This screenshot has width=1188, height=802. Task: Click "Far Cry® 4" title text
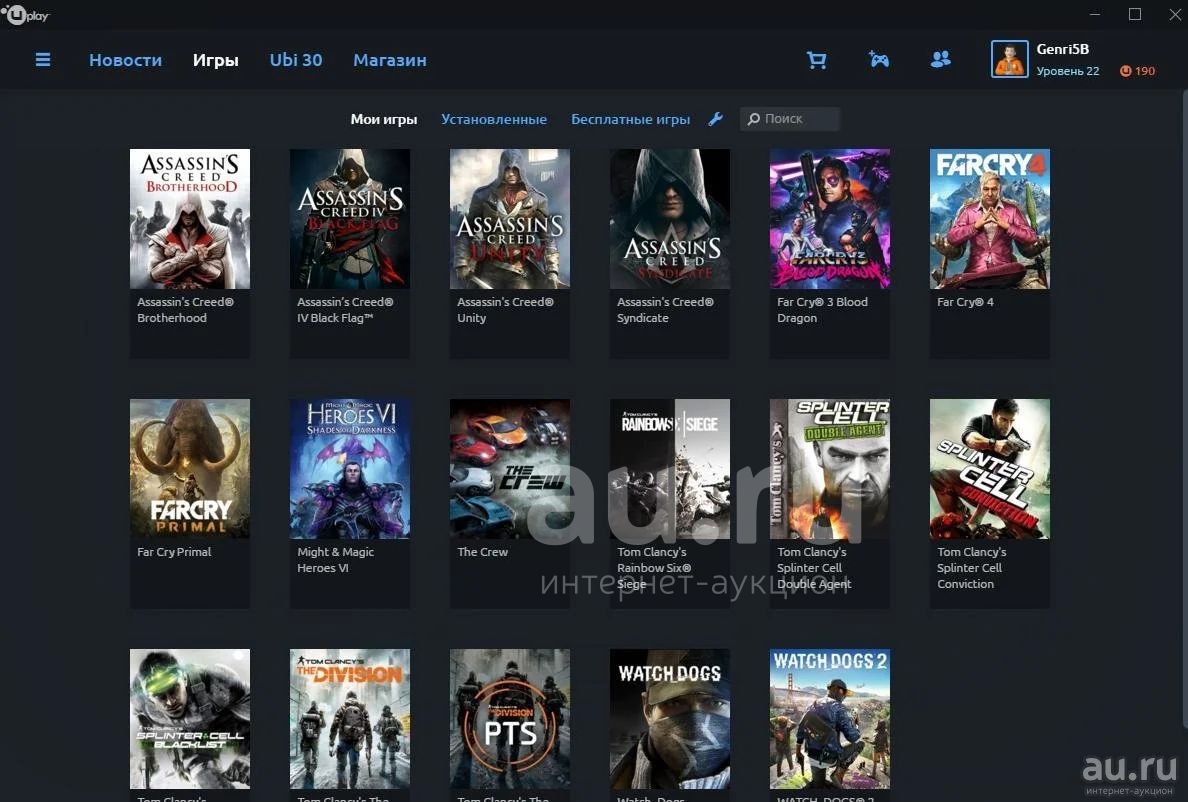point(964,302)
